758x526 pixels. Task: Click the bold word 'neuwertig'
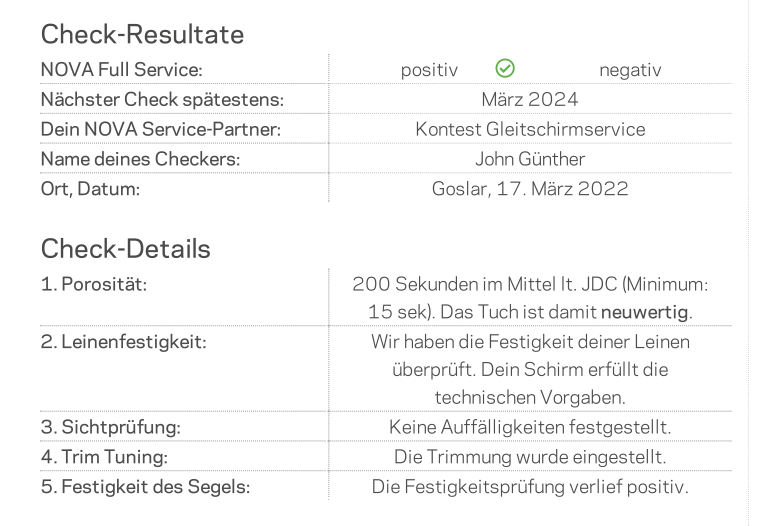tap(644, 312)
